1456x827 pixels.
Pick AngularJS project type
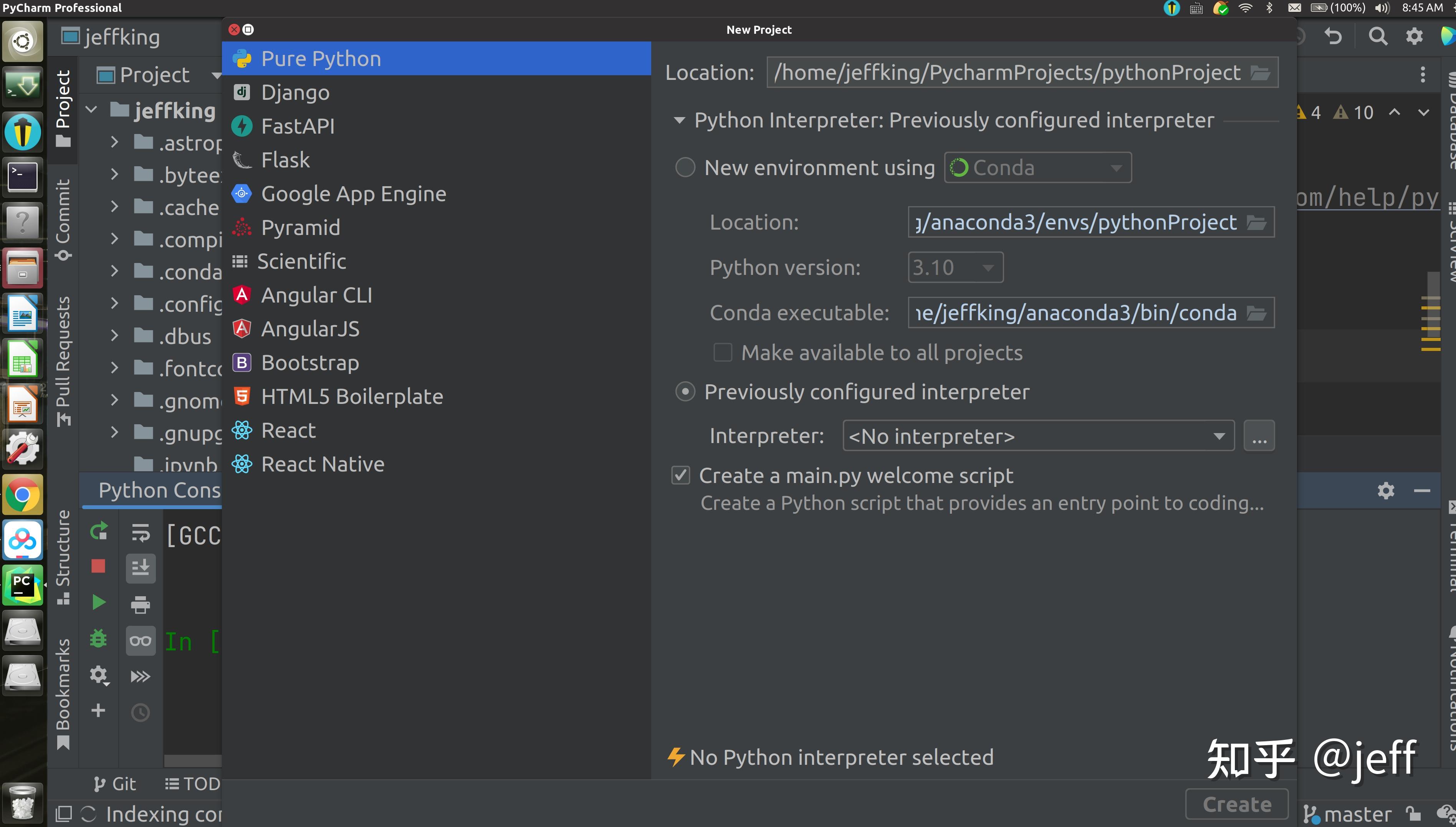click(x=436, y=329)
